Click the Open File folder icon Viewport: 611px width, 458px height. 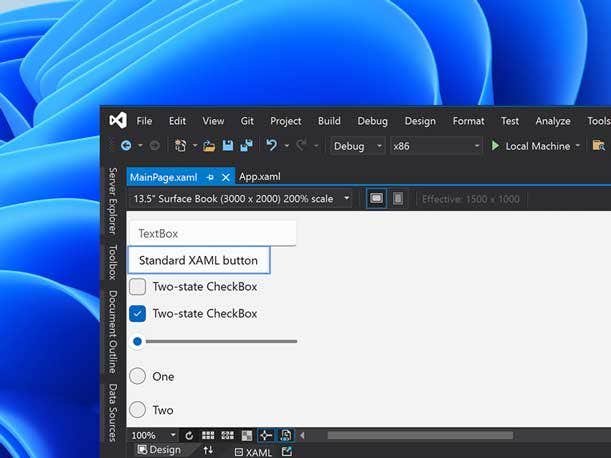pyautogui.click(x=209, y=146)
